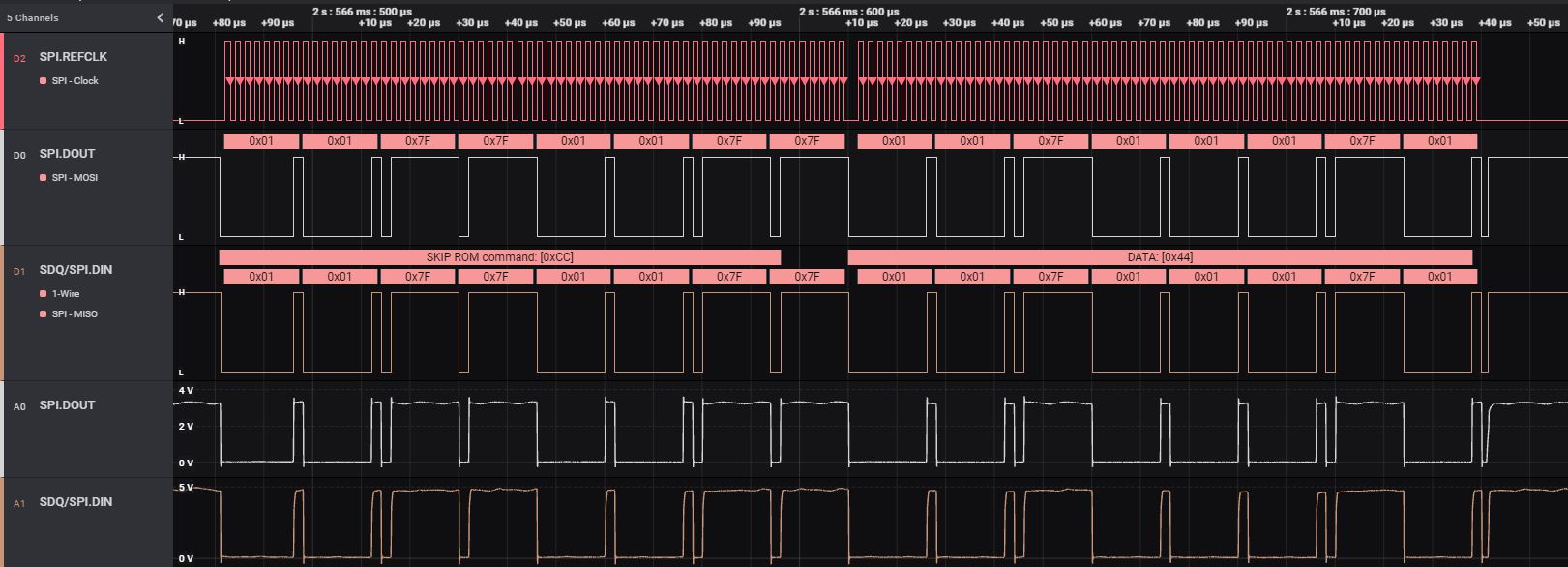Select the analog SDQ/SPI.DIN channel name

75,502
